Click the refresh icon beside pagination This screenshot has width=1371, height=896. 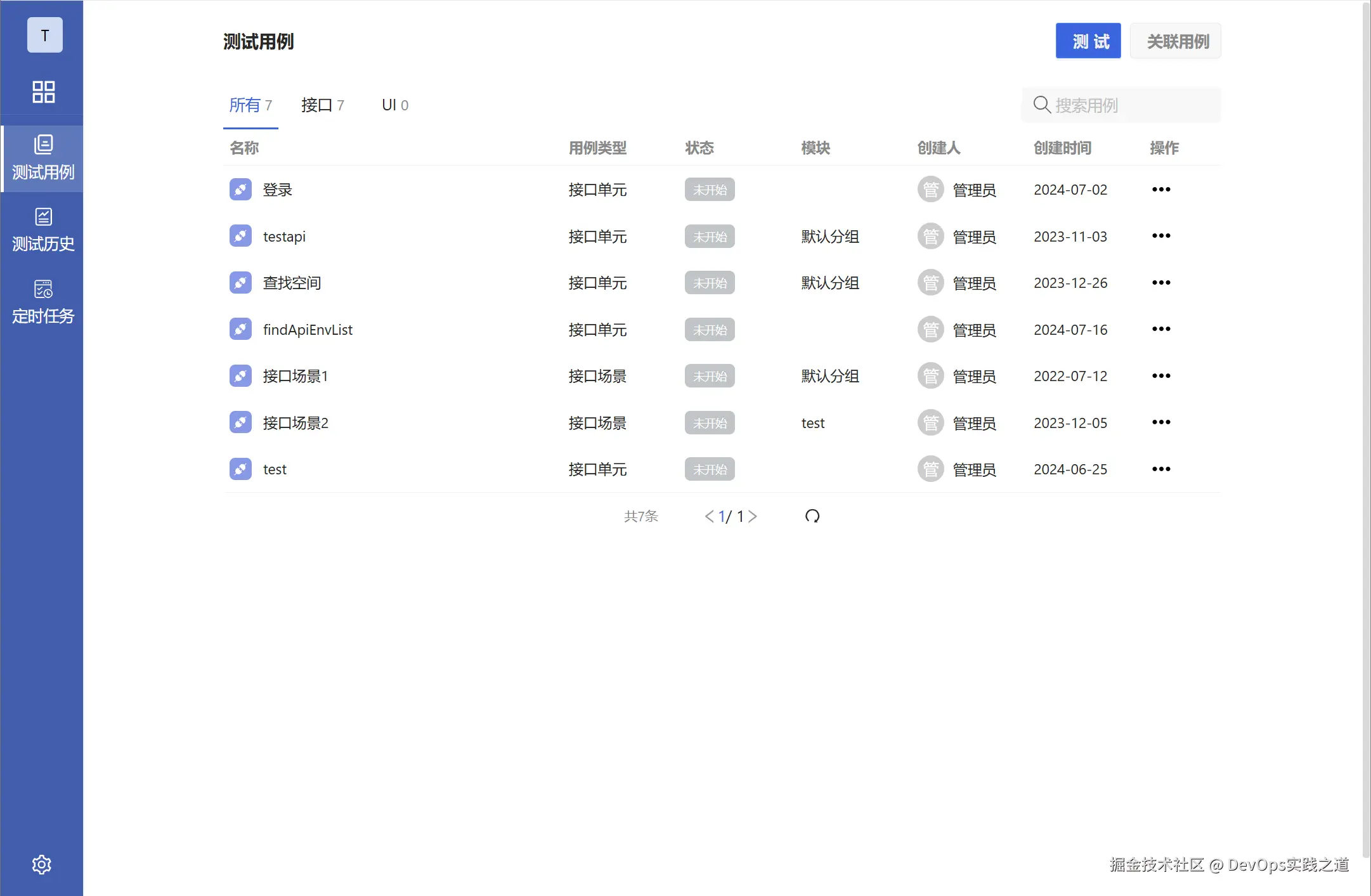[x=812, y=516]
